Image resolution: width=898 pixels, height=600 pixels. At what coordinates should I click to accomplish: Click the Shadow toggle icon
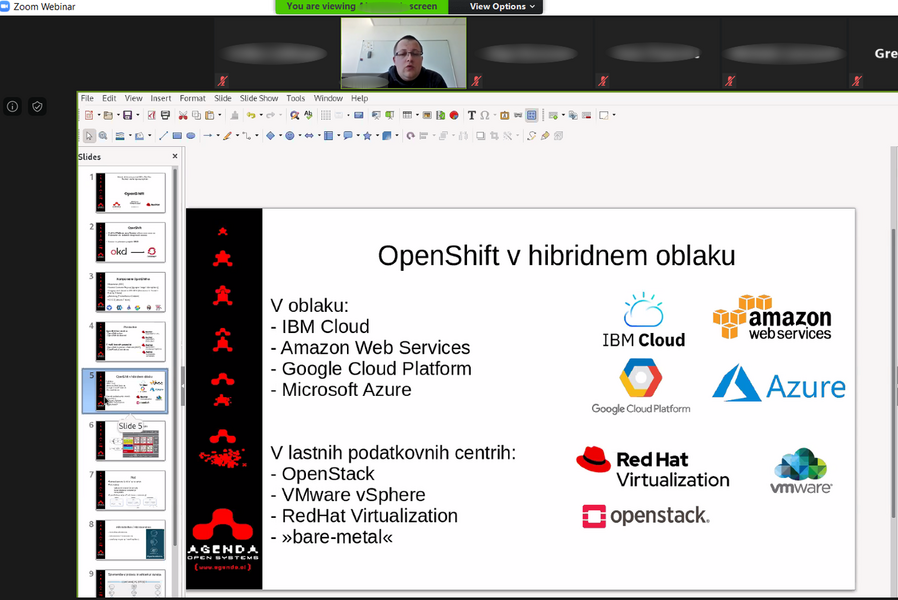[480, 136]
